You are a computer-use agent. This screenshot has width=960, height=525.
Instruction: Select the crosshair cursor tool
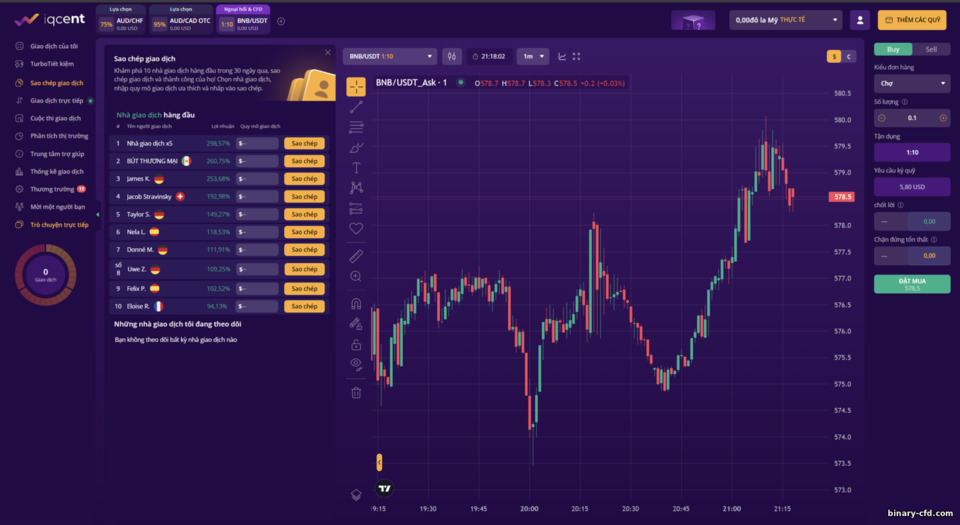[356, 87]
